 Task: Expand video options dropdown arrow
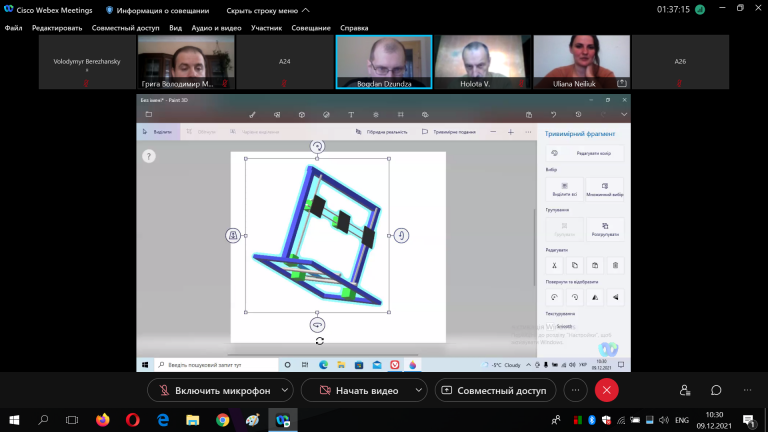[419, 390]
